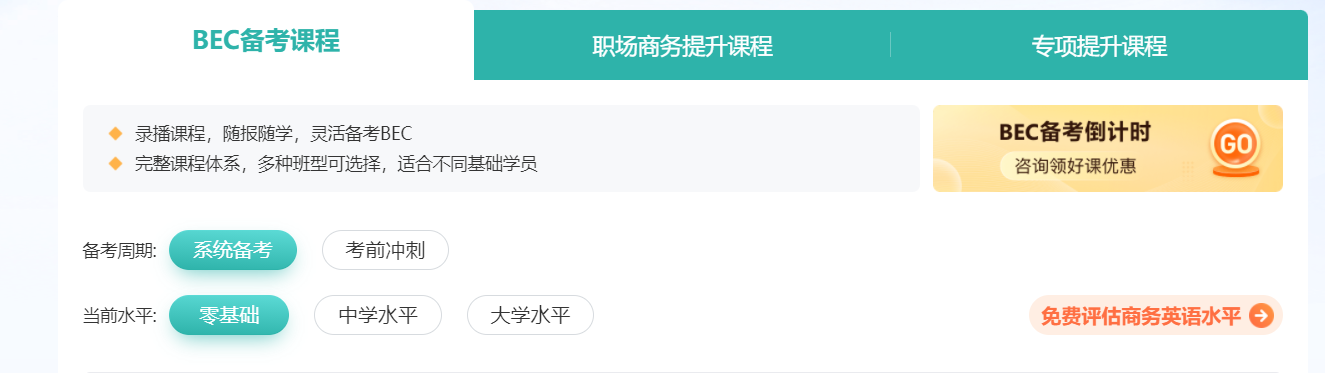The height and width of the screenshot is (373, 1325).
Task: Click the 备考周期 label
Action: [x=120, y=251]
